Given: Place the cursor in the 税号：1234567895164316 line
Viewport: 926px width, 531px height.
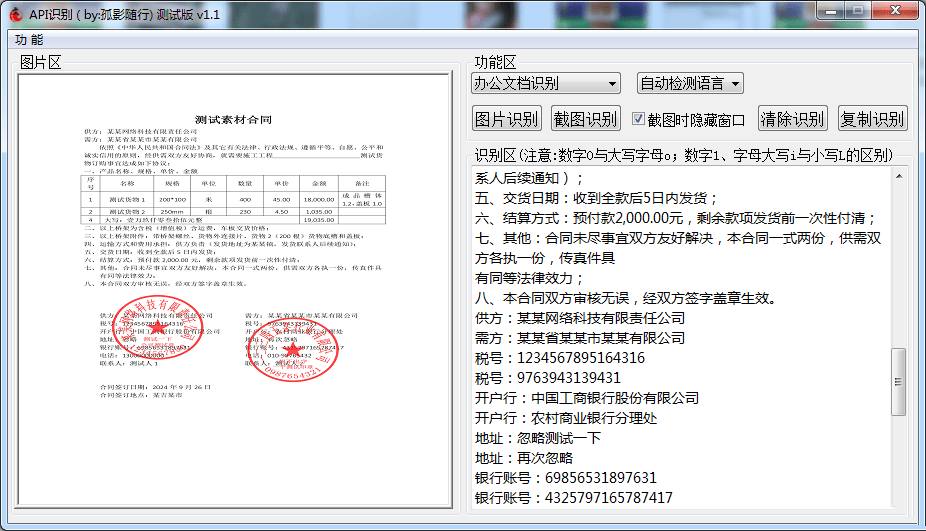Looking at the screenshot, I should tap(560, 358).
